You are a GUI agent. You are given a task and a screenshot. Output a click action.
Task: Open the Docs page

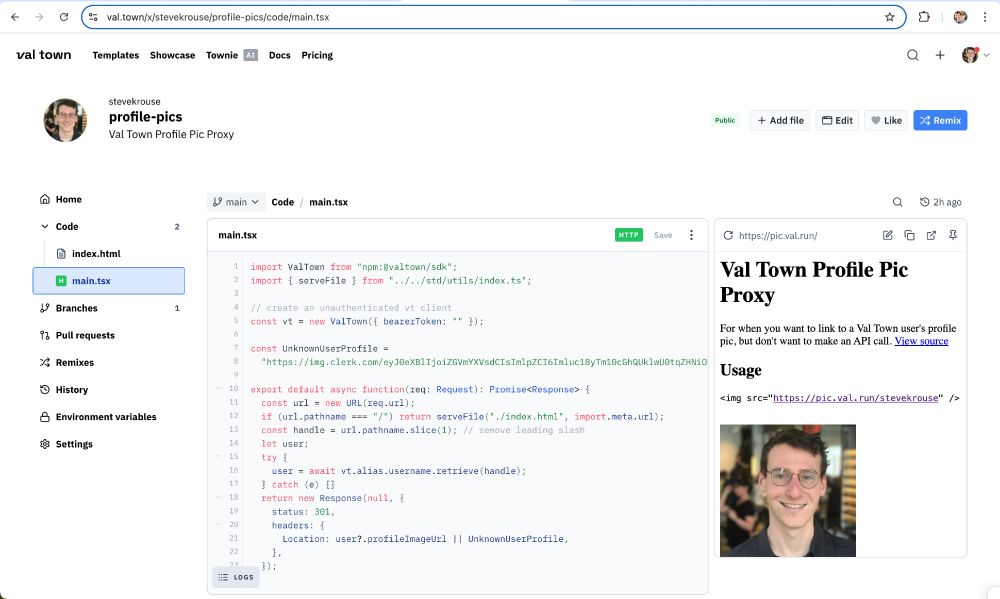[279, 55]
